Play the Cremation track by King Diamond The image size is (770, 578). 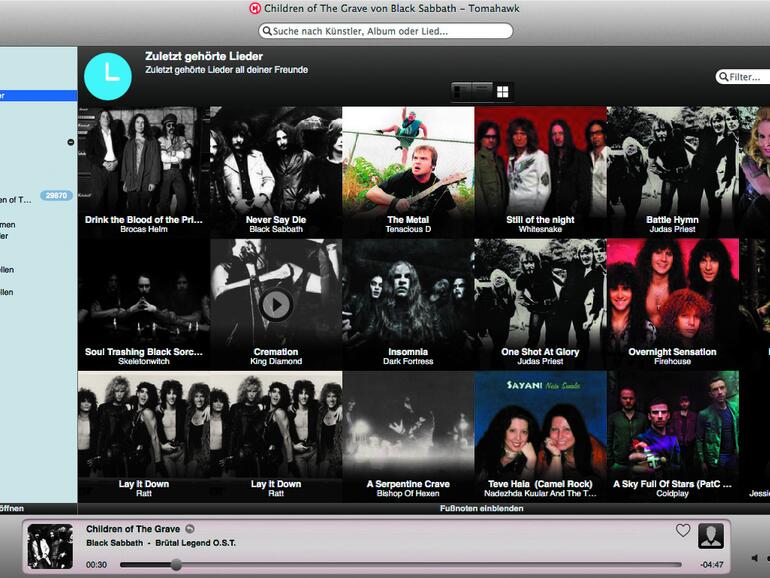tap(276, 305)
